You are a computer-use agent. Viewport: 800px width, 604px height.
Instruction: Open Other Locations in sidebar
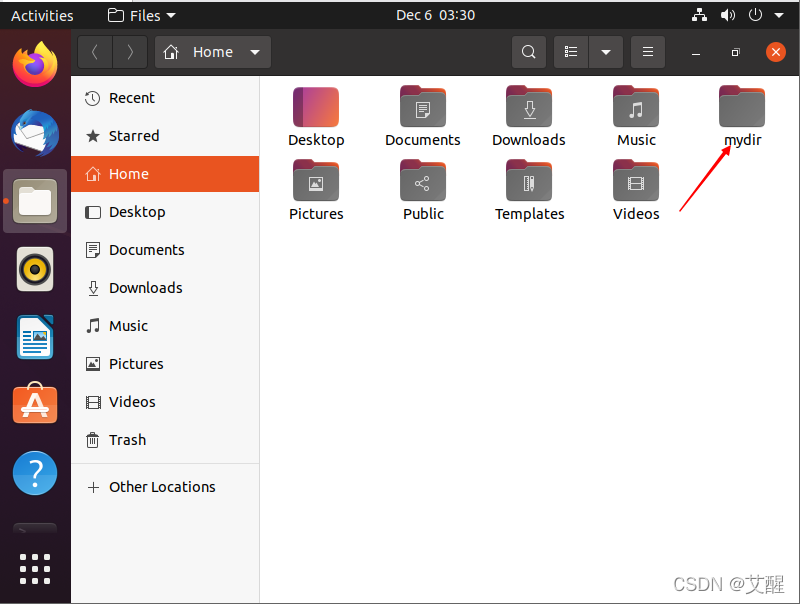click(x=165, y=487)
